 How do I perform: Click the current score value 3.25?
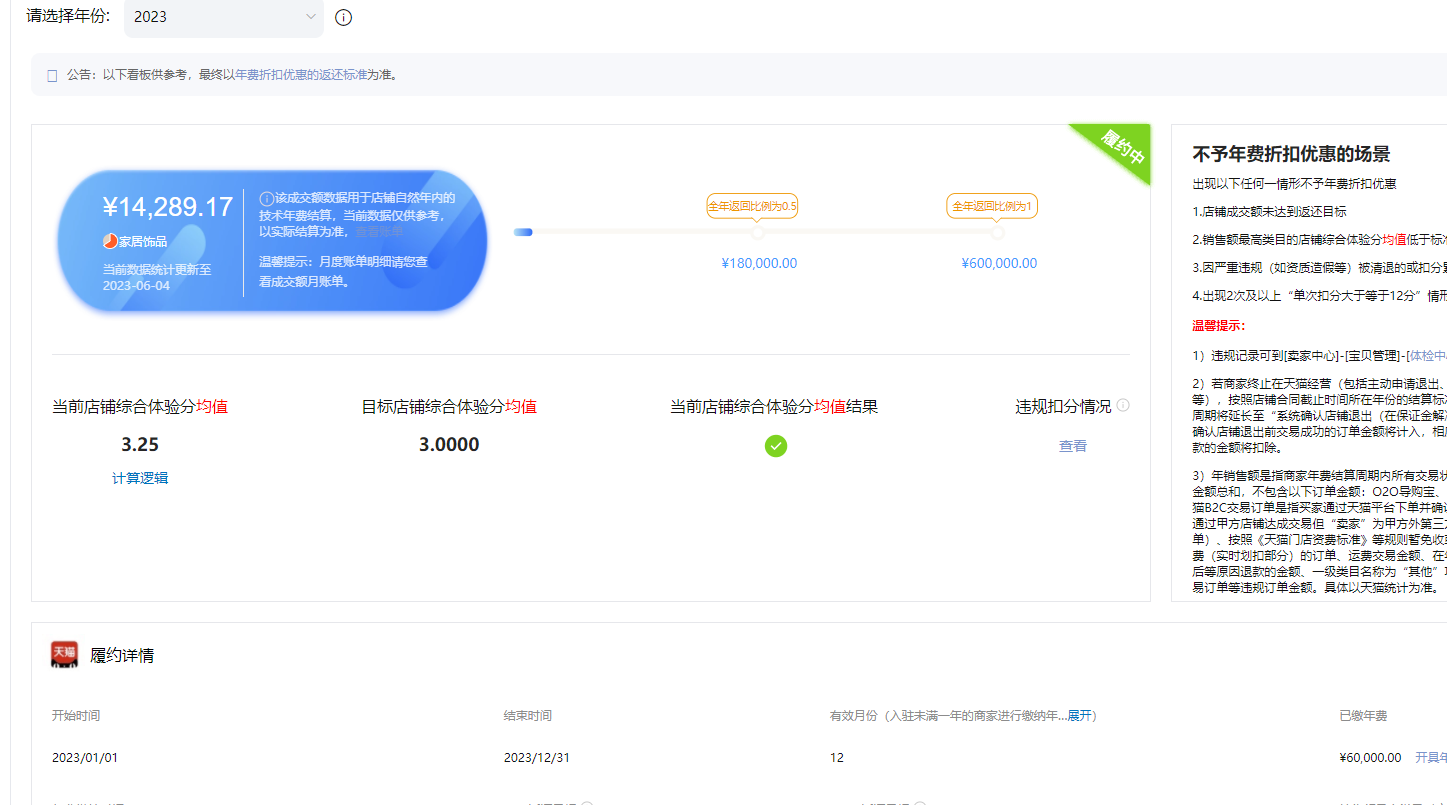click(x=140, y=445)
